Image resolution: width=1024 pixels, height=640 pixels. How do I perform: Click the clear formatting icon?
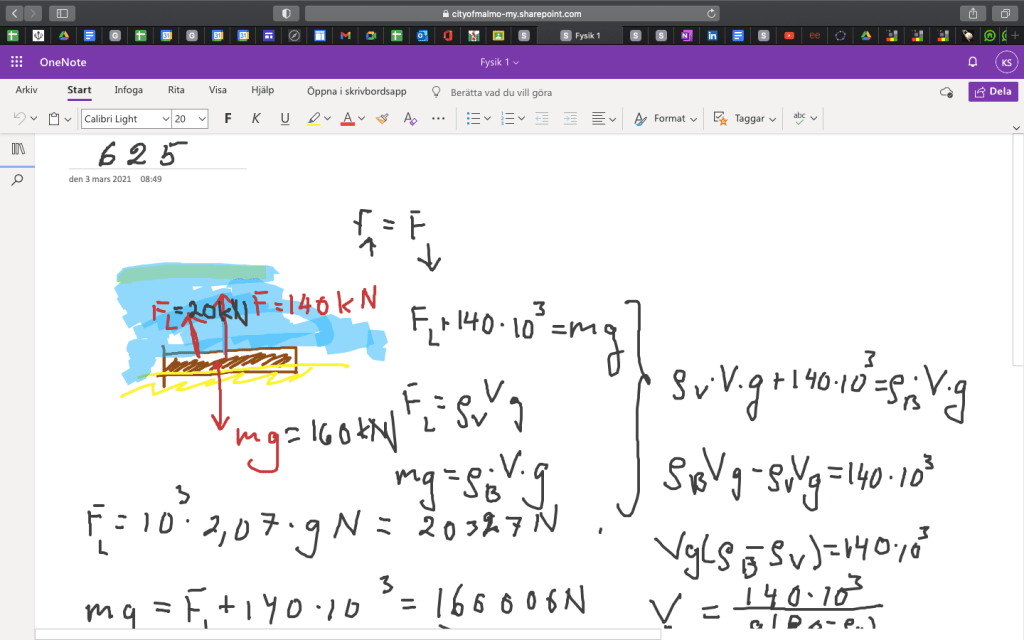coord(409,118)
